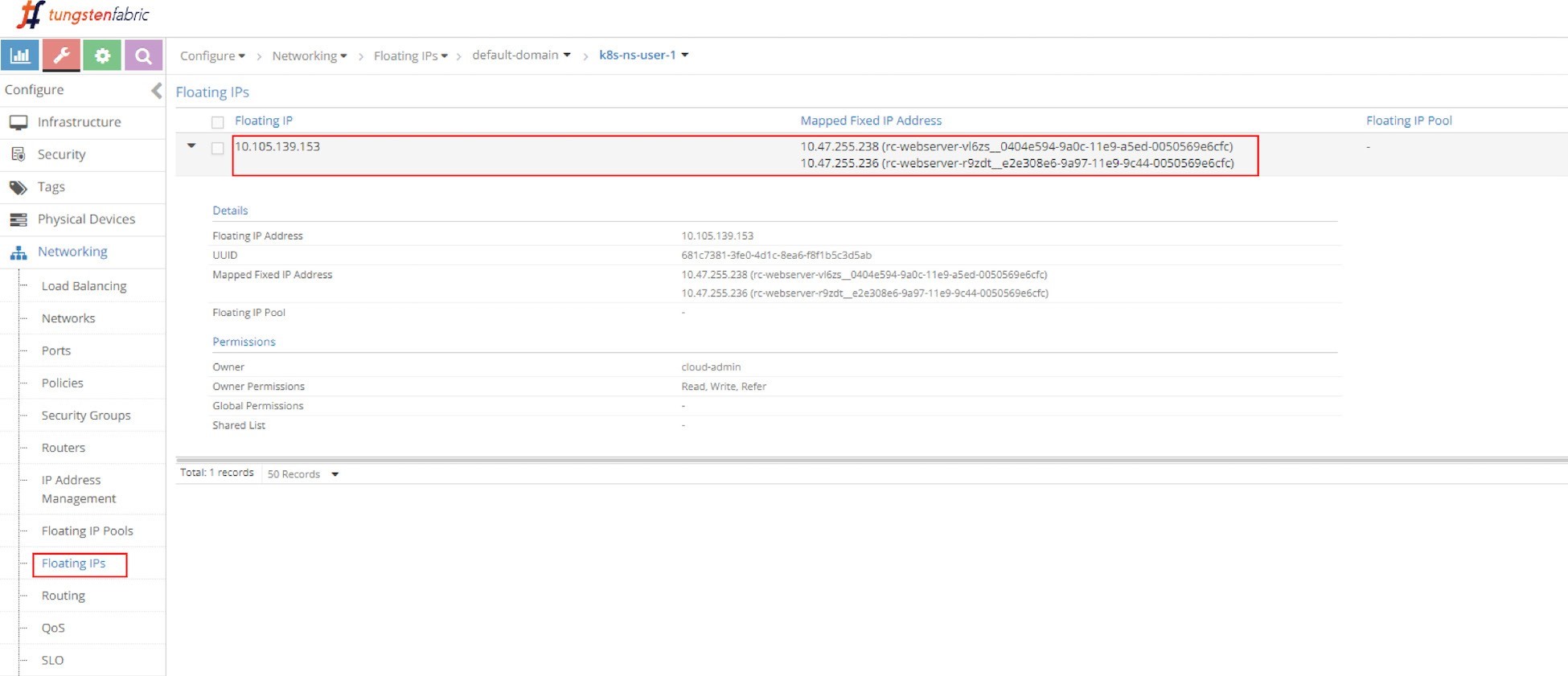Open the 50 Records page size dropdown
This screenshot has height=676, width=1568.
pos(303,474)
